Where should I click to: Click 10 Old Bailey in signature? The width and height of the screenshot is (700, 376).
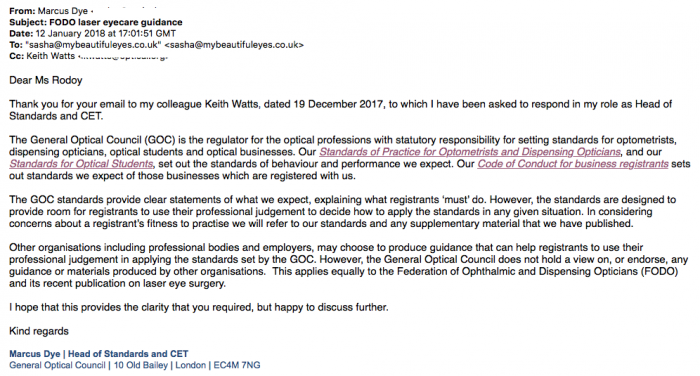(141, 365)
